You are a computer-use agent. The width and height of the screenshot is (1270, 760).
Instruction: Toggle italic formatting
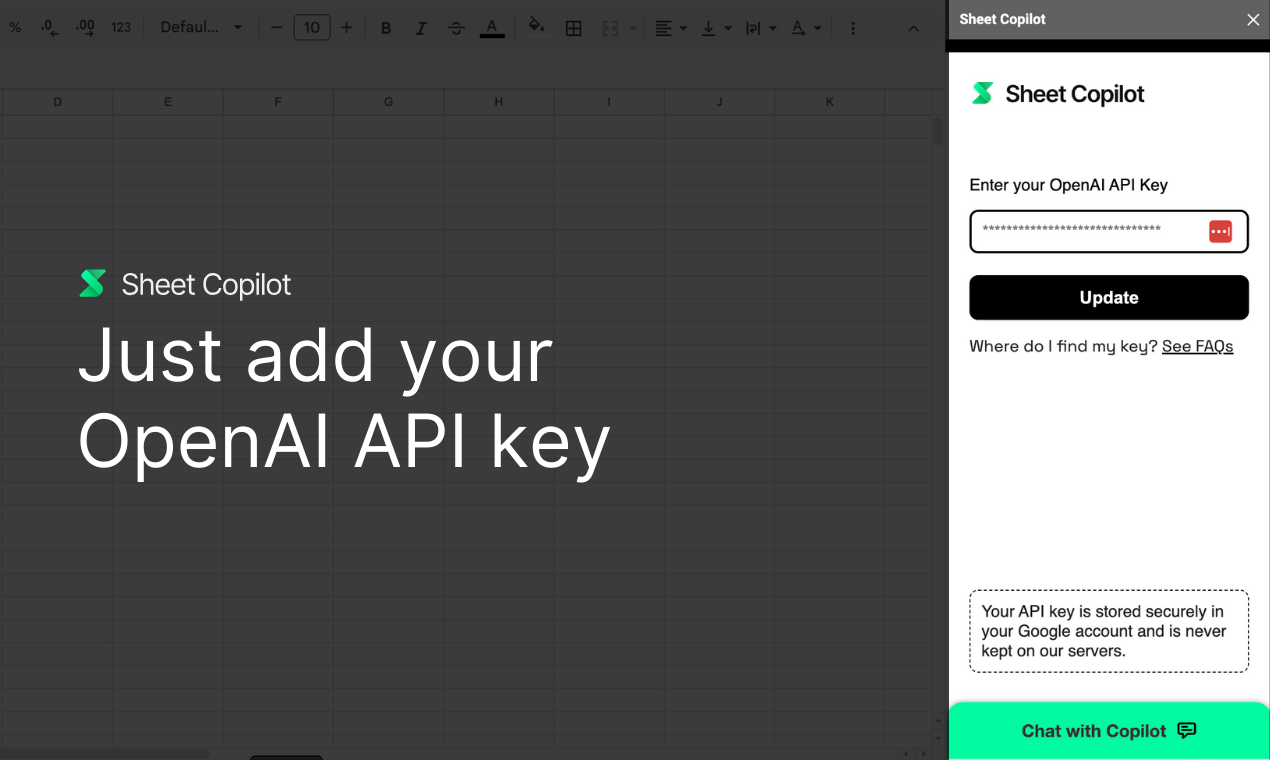point(421,28)
